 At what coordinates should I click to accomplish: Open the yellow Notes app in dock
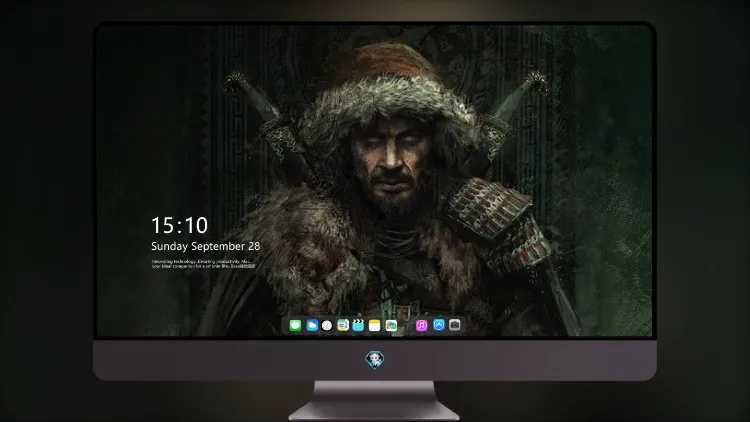pyautogui.click(x=375, y=325)
